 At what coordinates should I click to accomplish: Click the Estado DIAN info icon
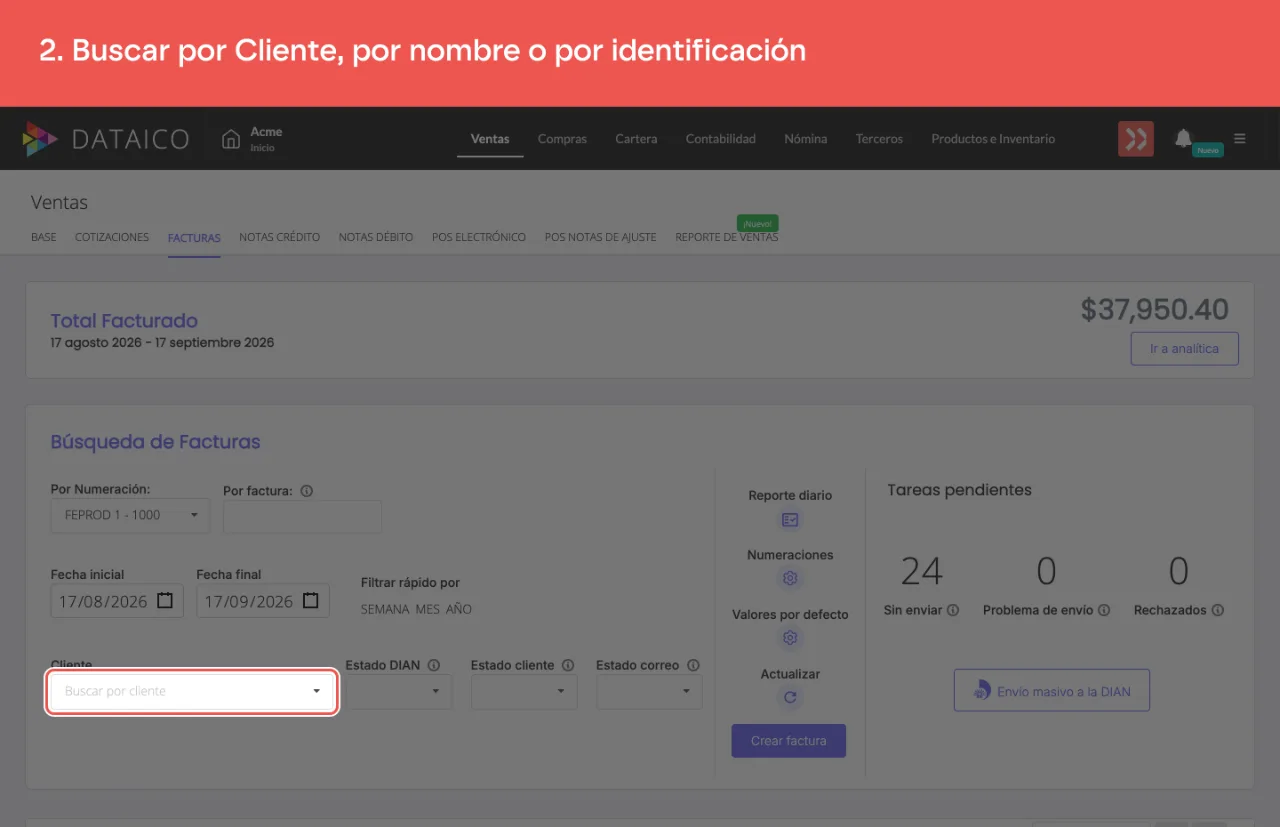[x=432, y=665]
